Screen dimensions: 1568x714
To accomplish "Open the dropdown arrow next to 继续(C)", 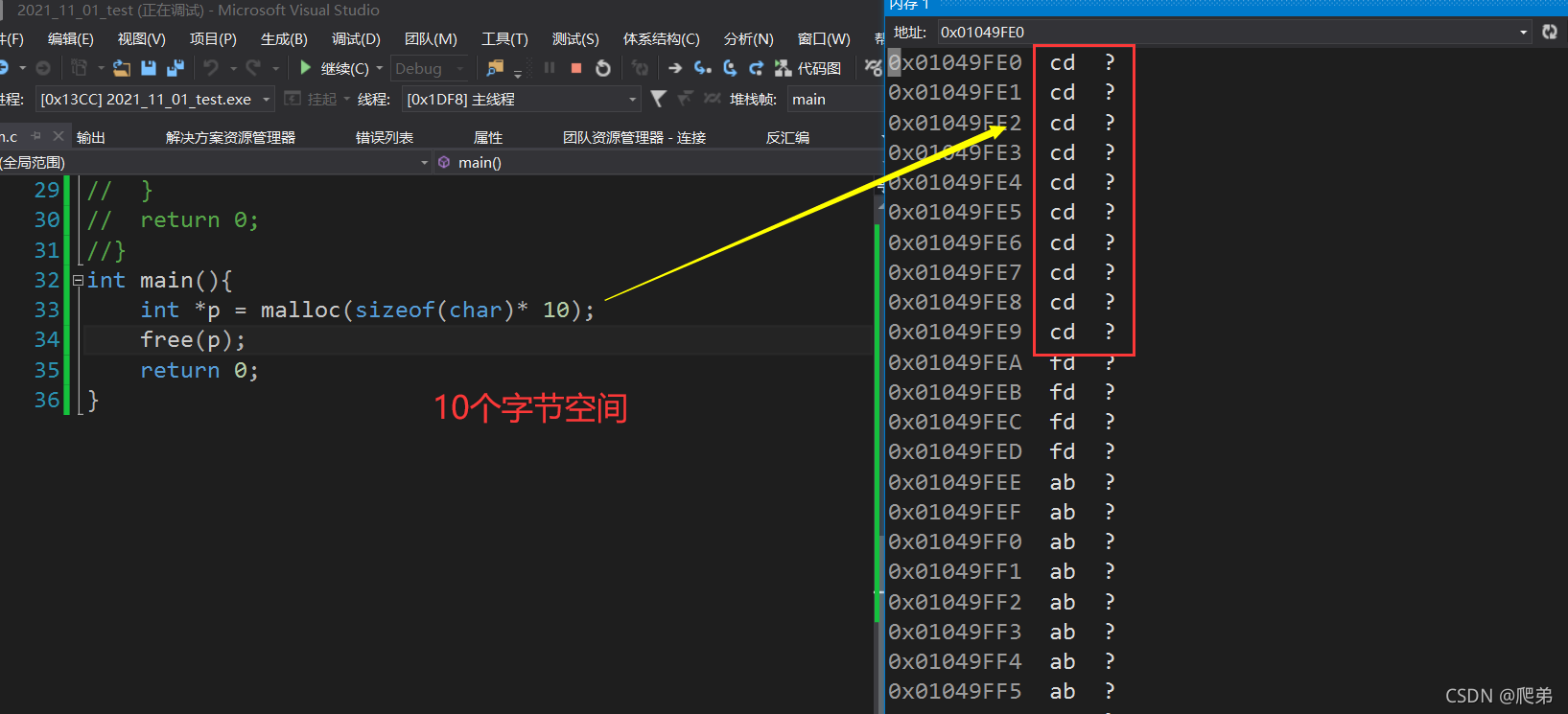I will point(380,68).
